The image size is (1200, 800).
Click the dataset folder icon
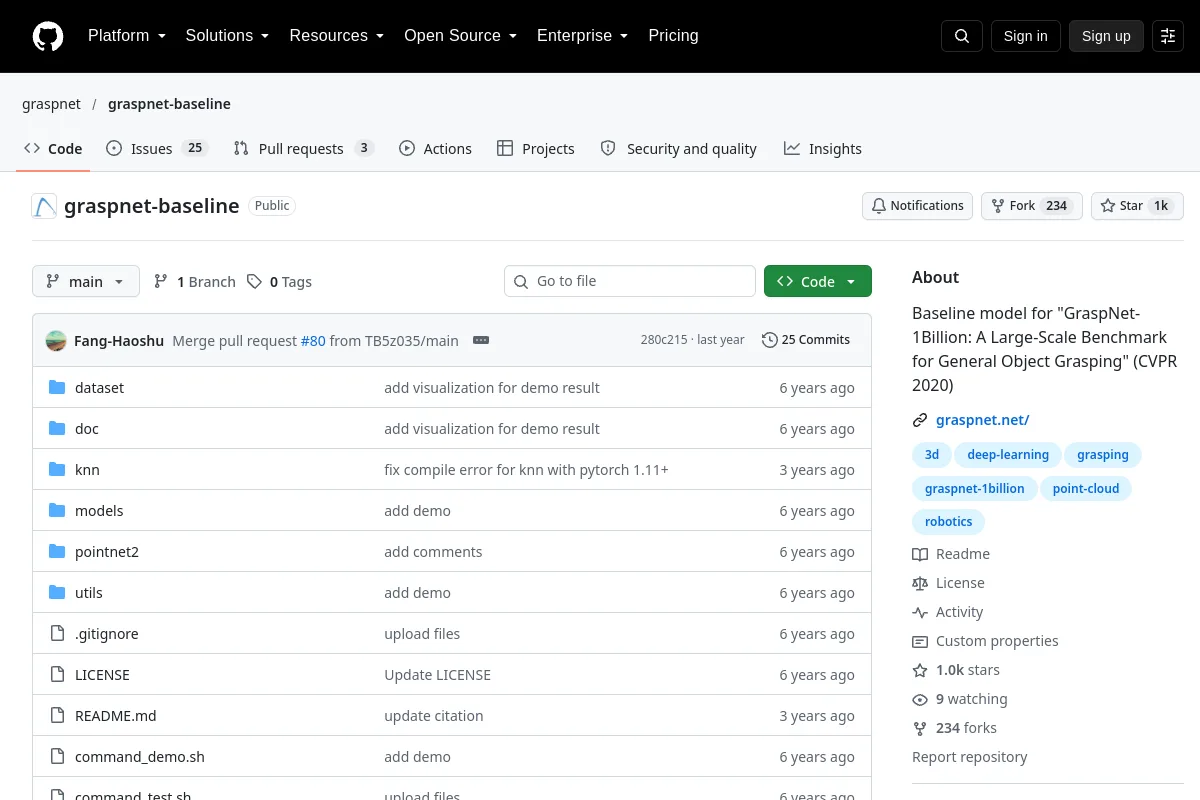(57, 387)
